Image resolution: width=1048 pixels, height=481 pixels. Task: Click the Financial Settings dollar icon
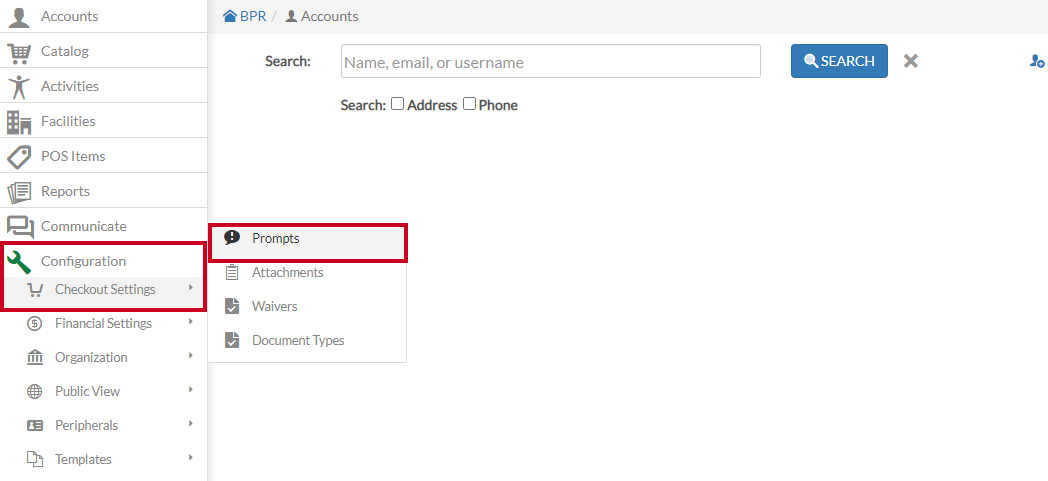pyautogui.click(x=35, y=324)
